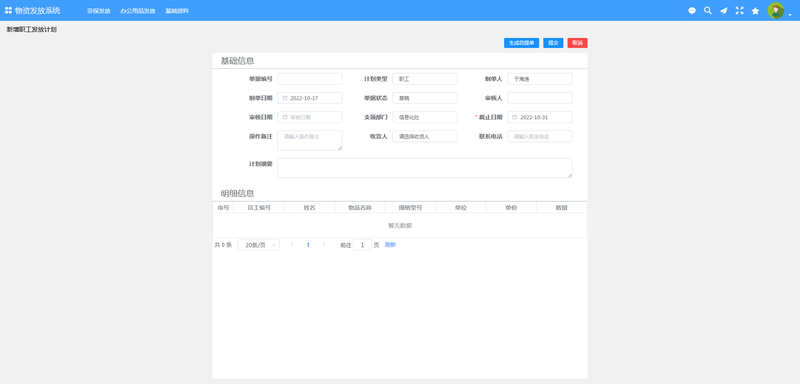
Task: Open the chat message bubble icon
Action: point(692,11)
